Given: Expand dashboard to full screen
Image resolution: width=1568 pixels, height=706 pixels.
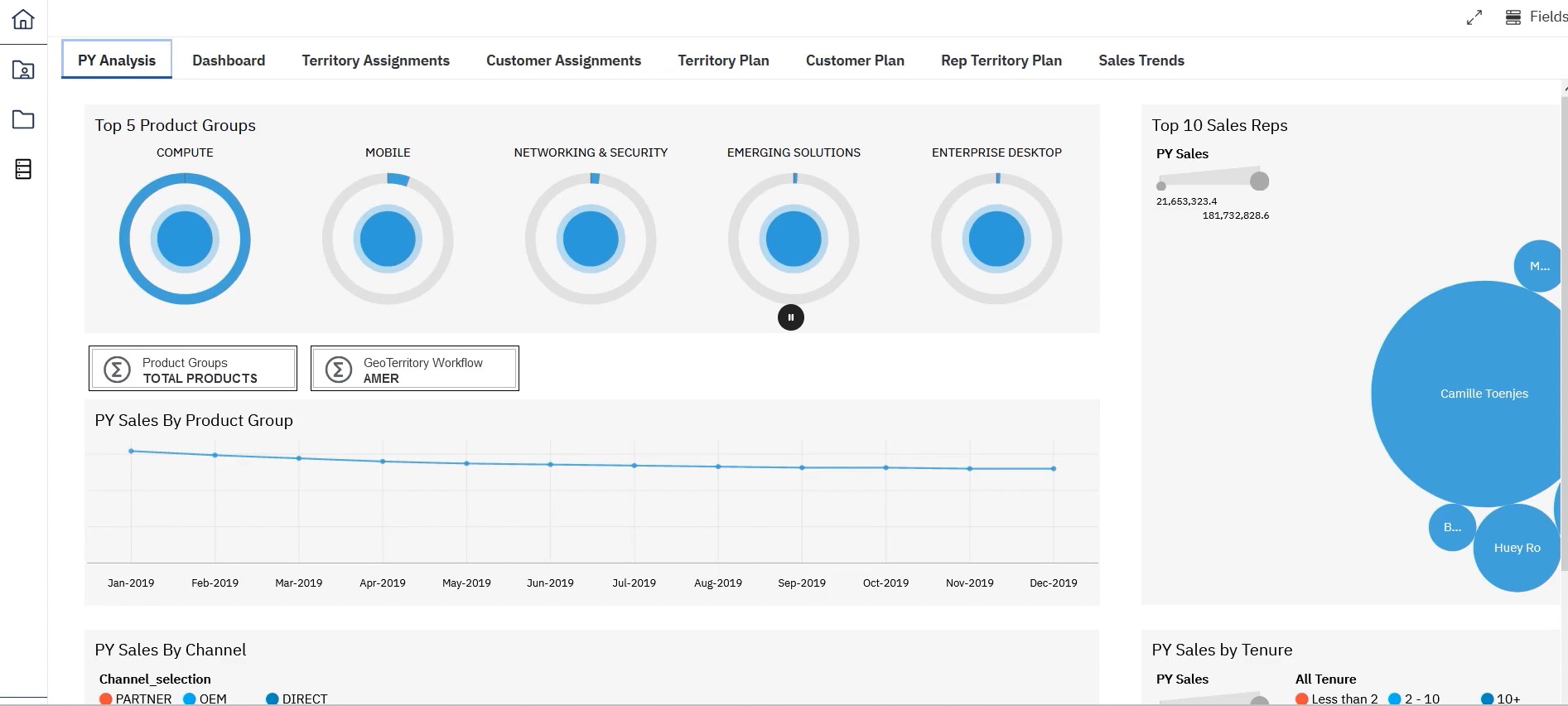Looking at the screenshot, I should 1474,17.
